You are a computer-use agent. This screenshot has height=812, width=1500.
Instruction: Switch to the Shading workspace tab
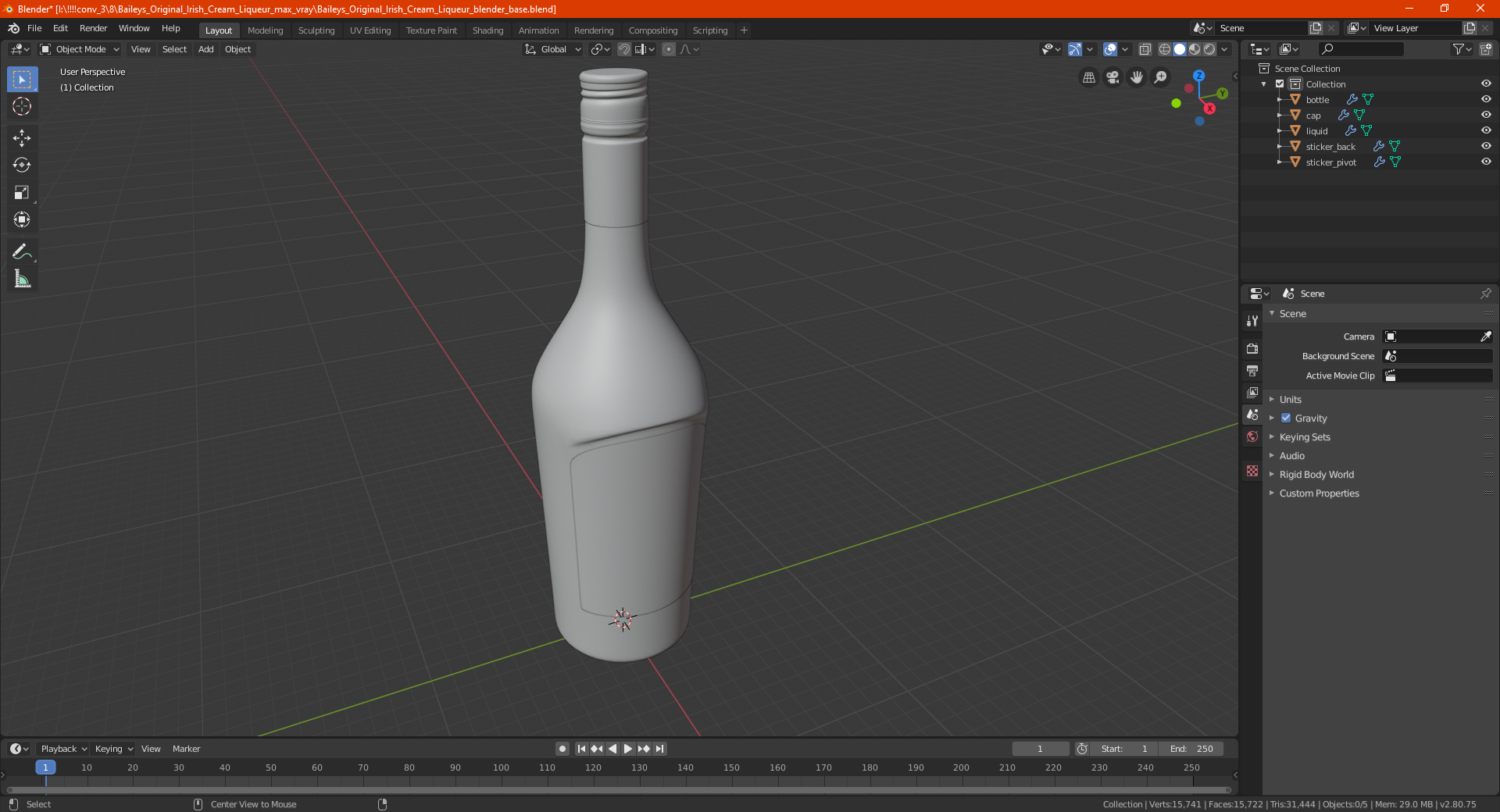coord(487,30)
